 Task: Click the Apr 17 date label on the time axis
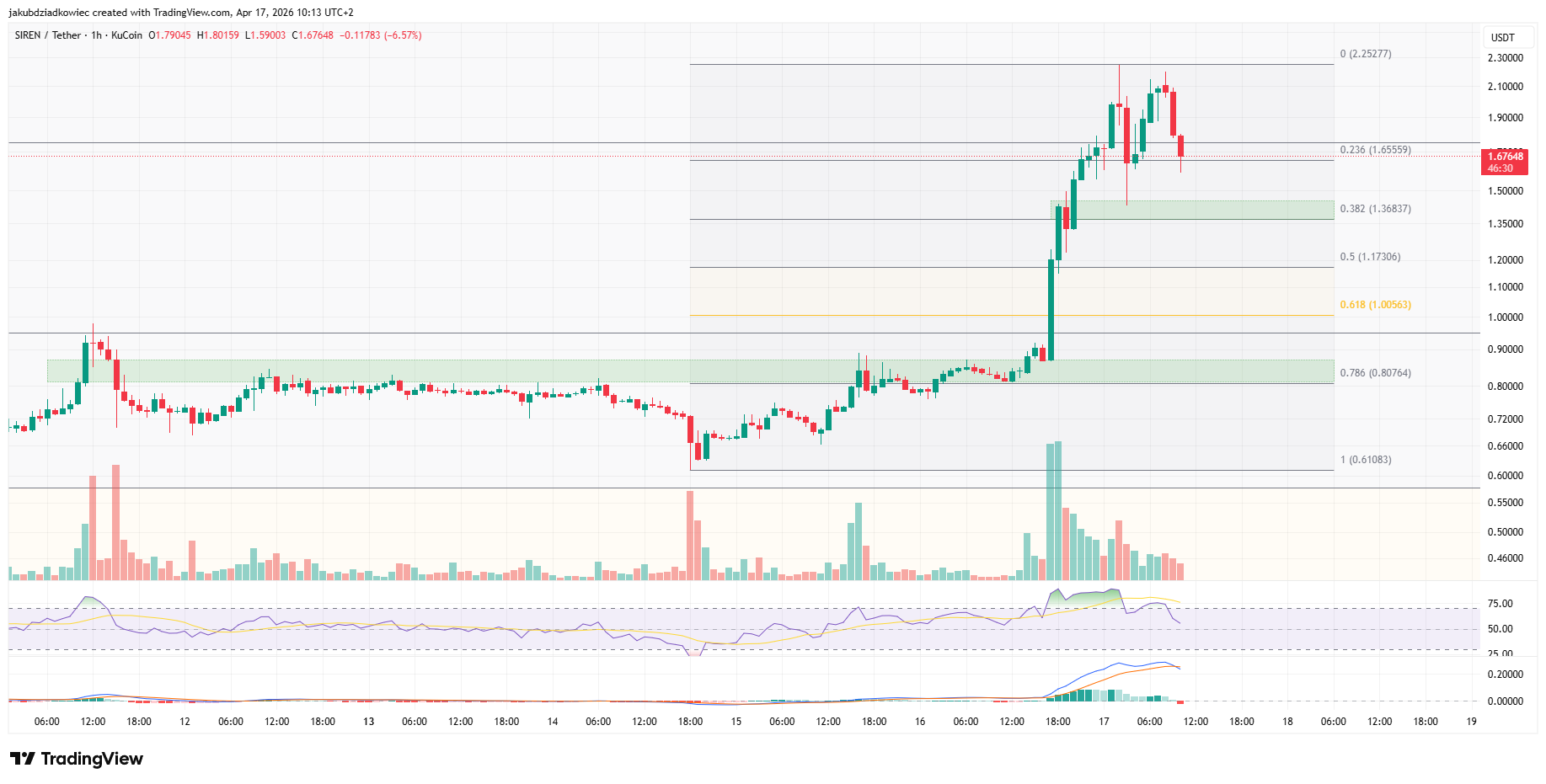point(1102,722)
